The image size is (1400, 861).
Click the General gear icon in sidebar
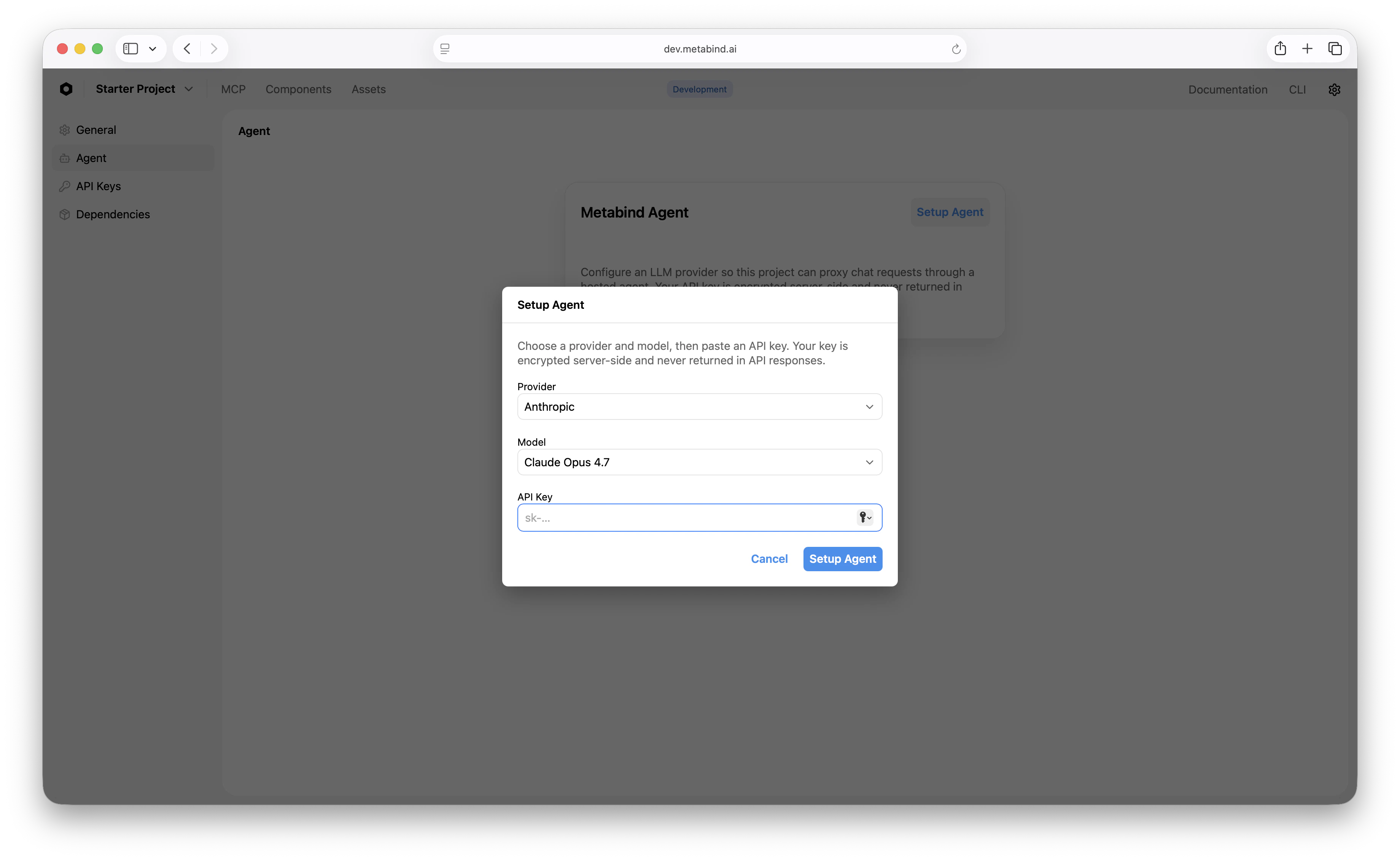click(64, 130)
